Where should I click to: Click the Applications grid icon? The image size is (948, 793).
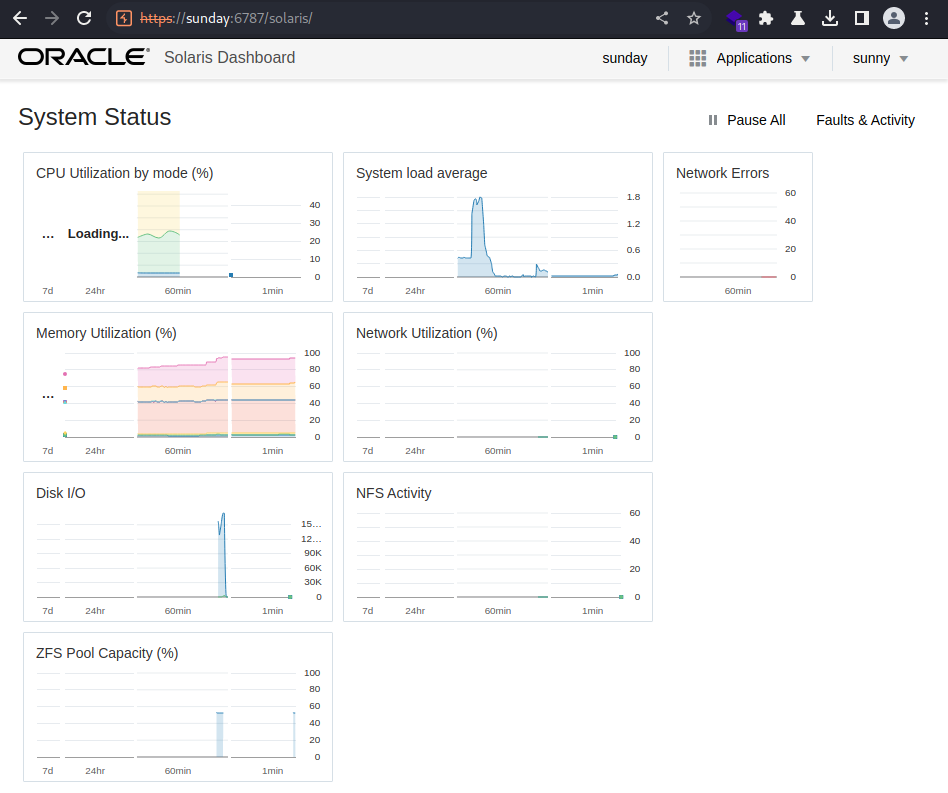tap(698, 58)
